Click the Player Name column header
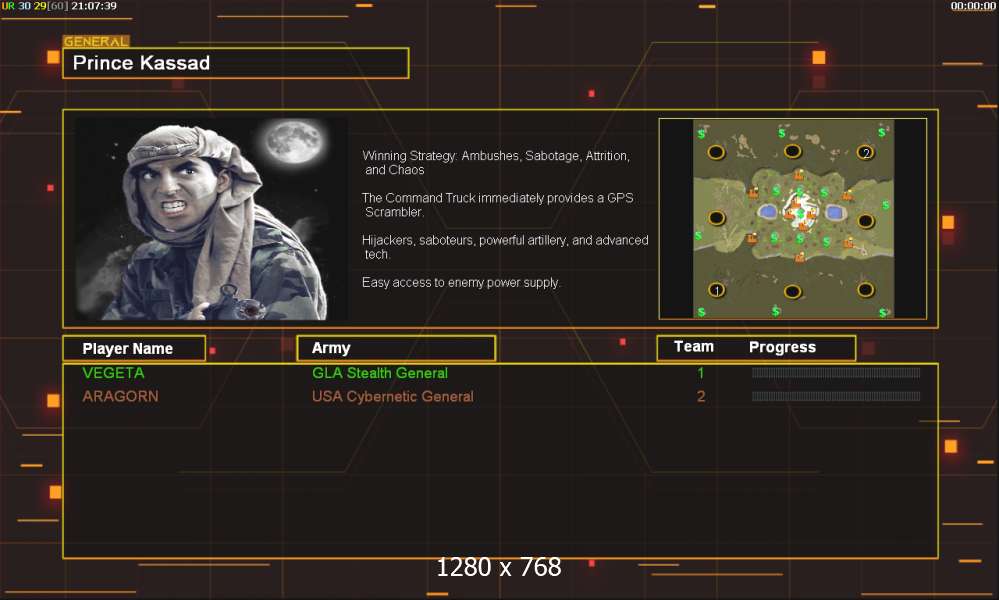 (134, 348)
